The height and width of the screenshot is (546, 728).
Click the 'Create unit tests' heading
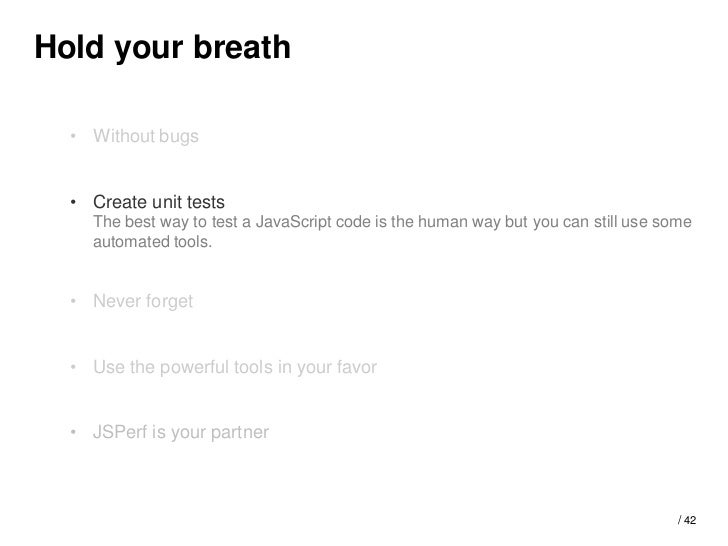pos(159,202)
